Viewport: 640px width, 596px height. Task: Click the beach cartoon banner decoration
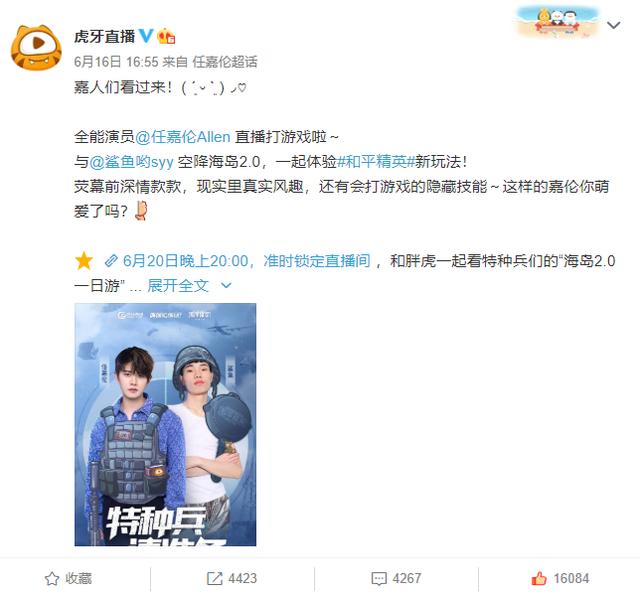tap(557, 22)
